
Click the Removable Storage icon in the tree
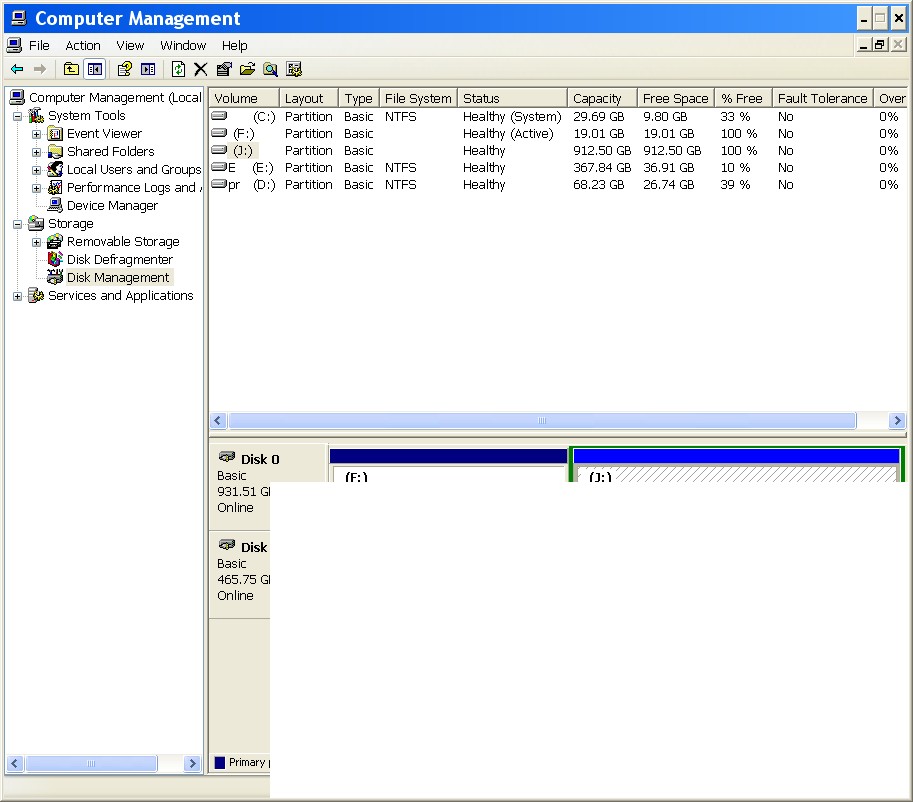pos(55,242)
